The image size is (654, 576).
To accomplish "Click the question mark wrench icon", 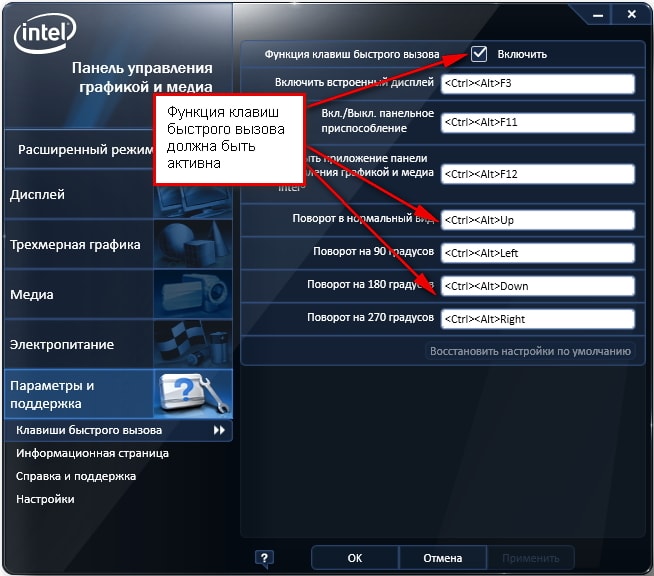I will (192, 393).
